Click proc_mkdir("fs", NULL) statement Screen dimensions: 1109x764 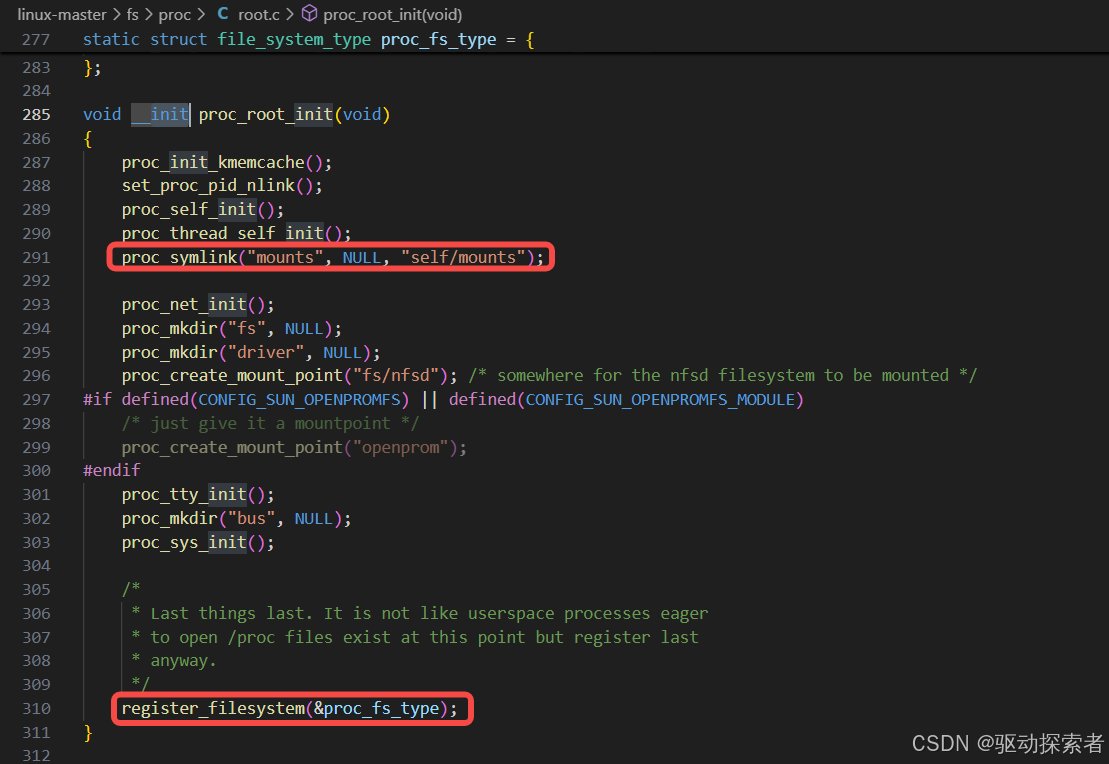pyautogui.click(x=231, y=329)
